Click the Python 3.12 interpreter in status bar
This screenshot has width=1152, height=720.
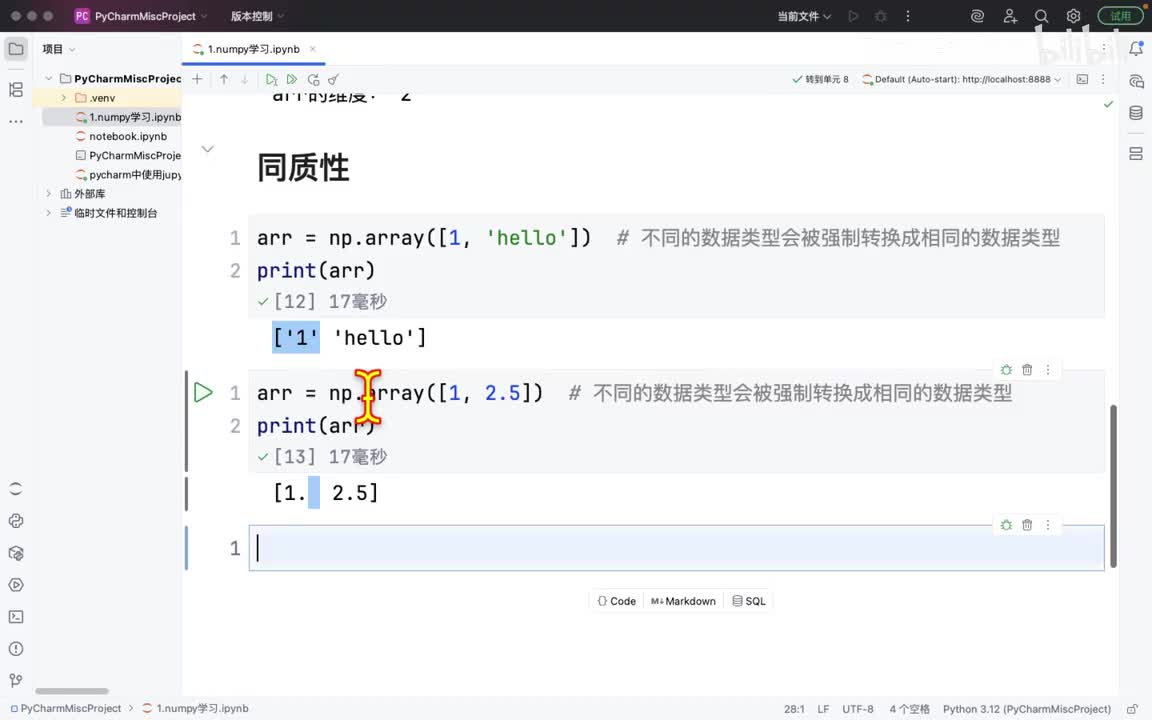click(x=1026, y=709)
